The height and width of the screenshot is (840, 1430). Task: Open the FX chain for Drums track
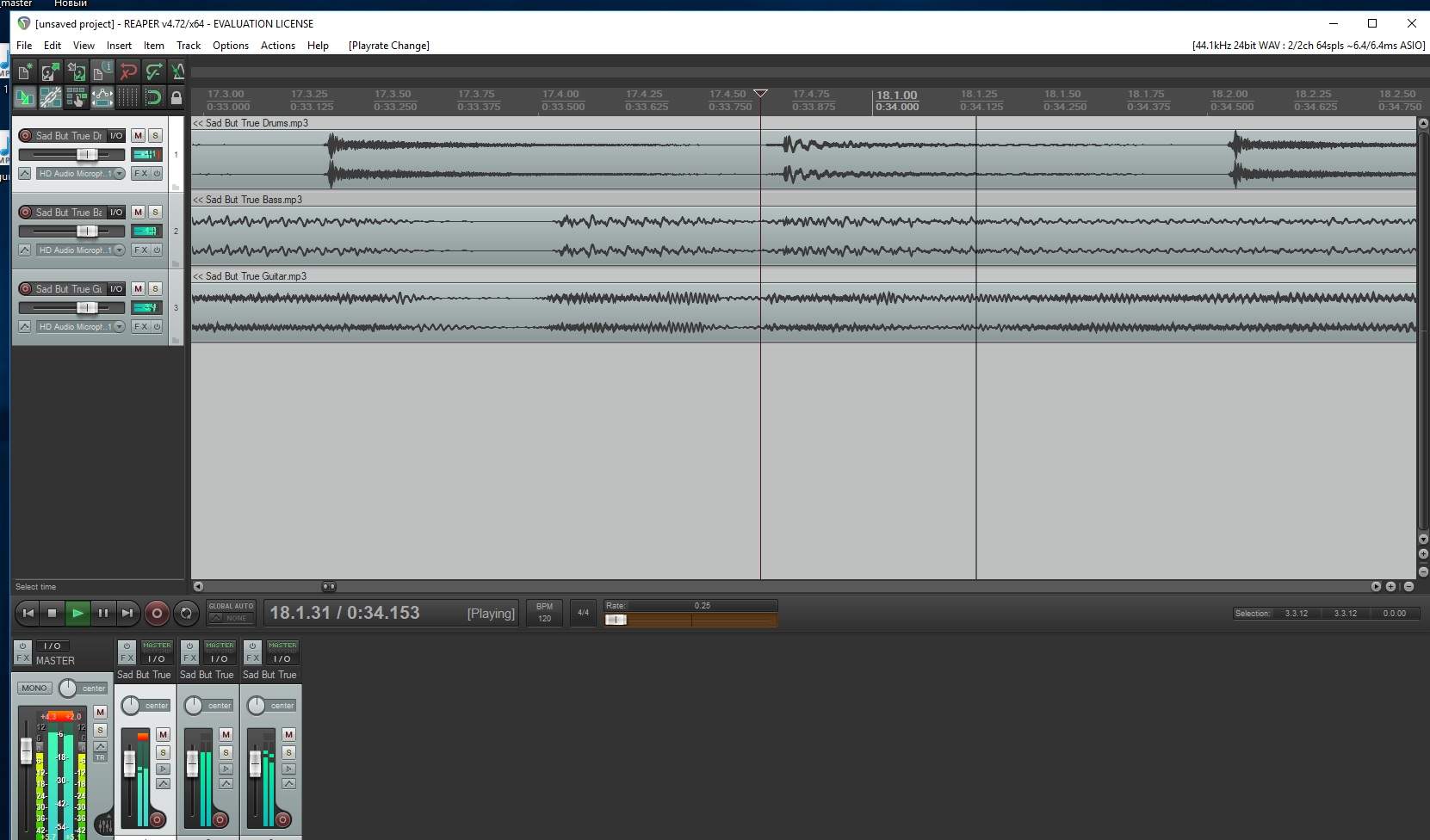[x=140, y=174]
